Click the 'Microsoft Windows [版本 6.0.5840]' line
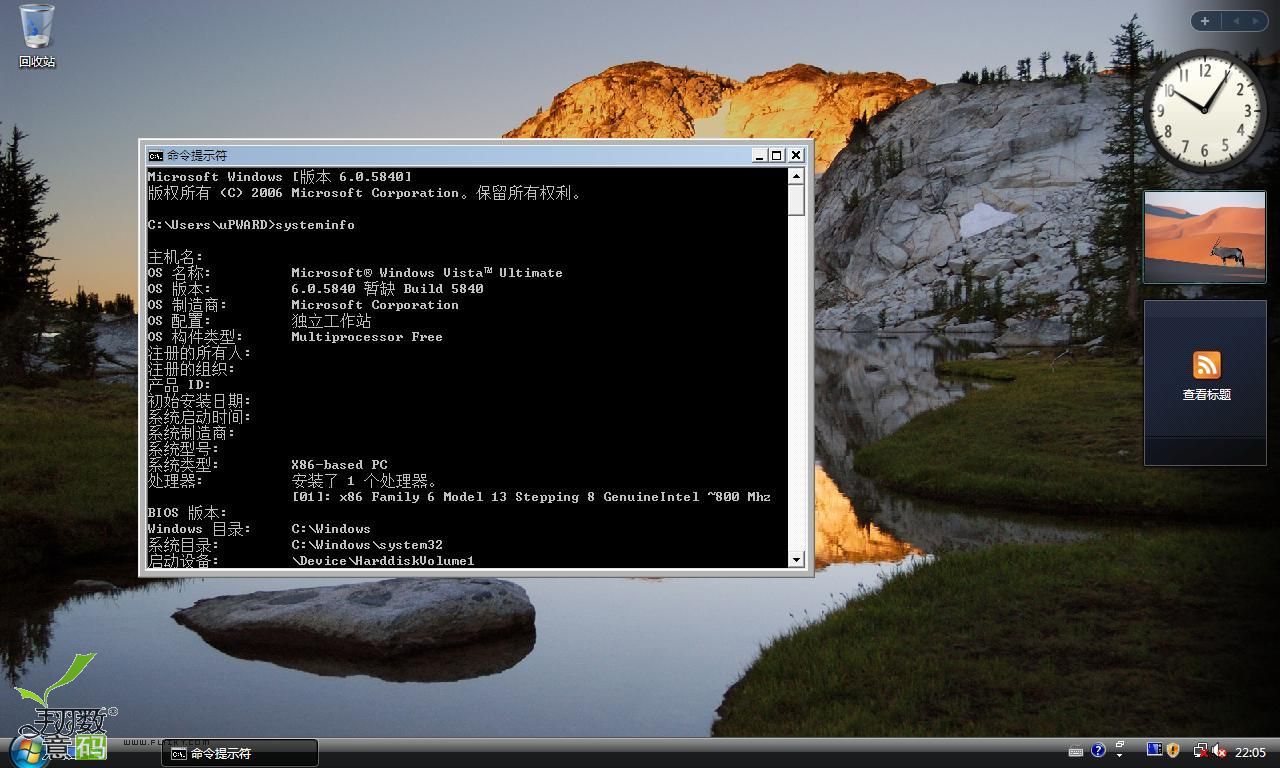 point(280,177)
